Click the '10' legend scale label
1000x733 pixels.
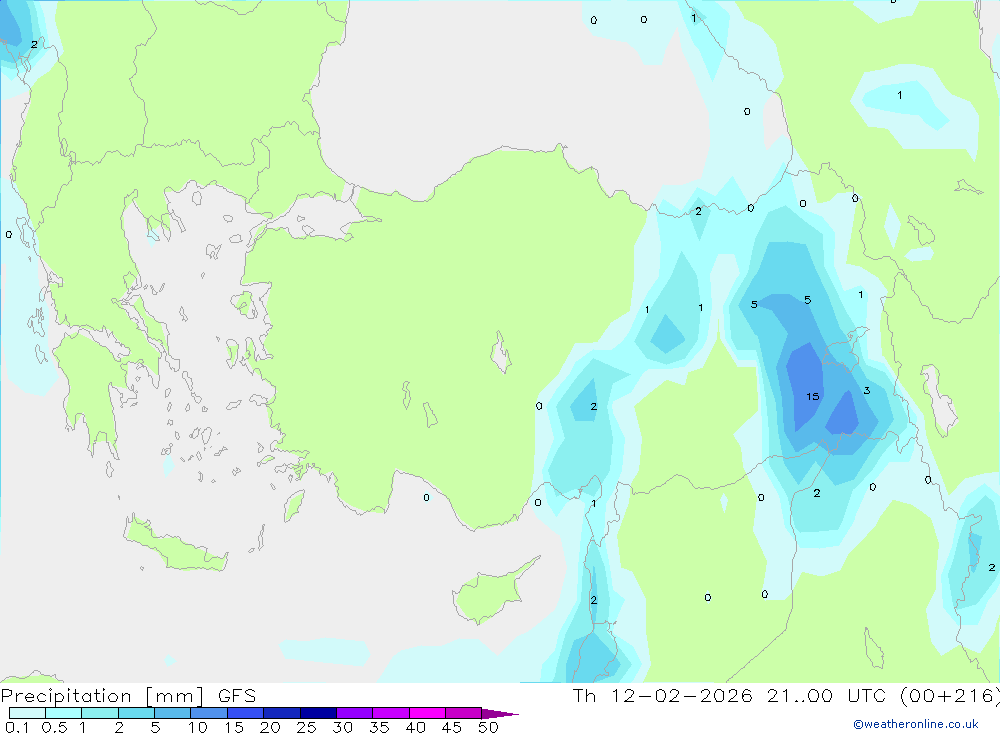198,727
